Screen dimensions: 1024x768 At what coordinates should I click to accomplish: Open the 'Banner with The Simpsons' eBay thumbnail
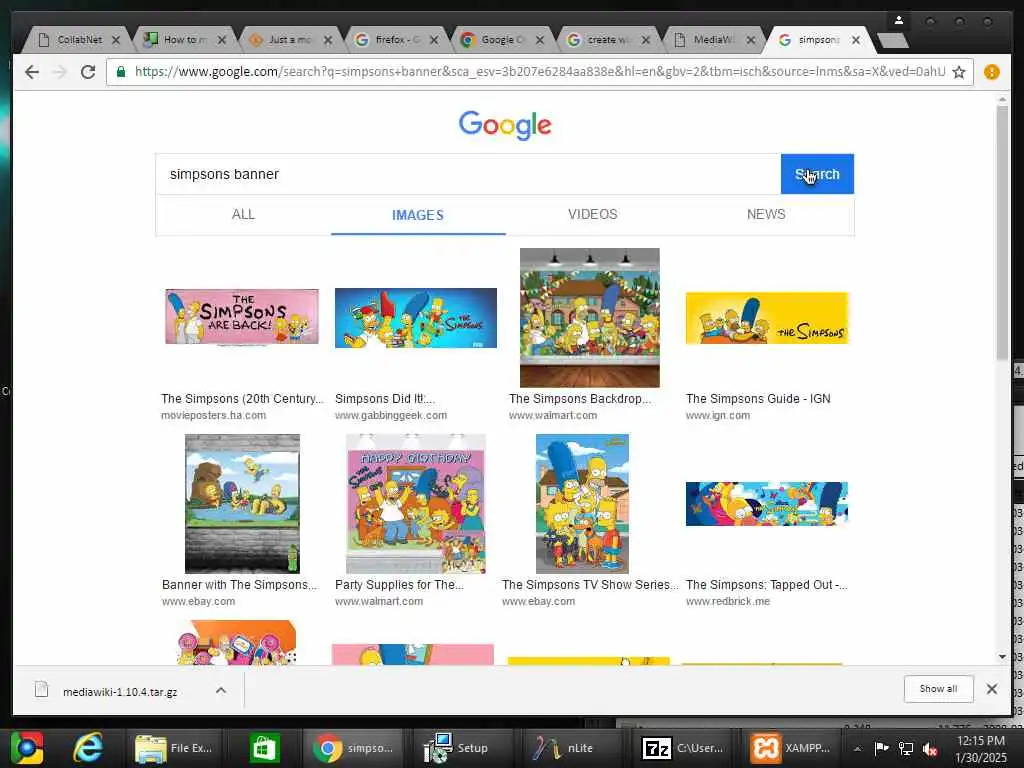[x=242, y=504]
